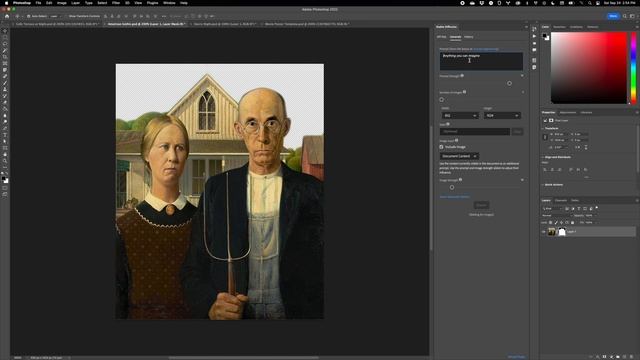Image resolution: width=640 pixels, height=360 pixels.
Task: Switch to the API Key tab
Action: pos(441,37)
